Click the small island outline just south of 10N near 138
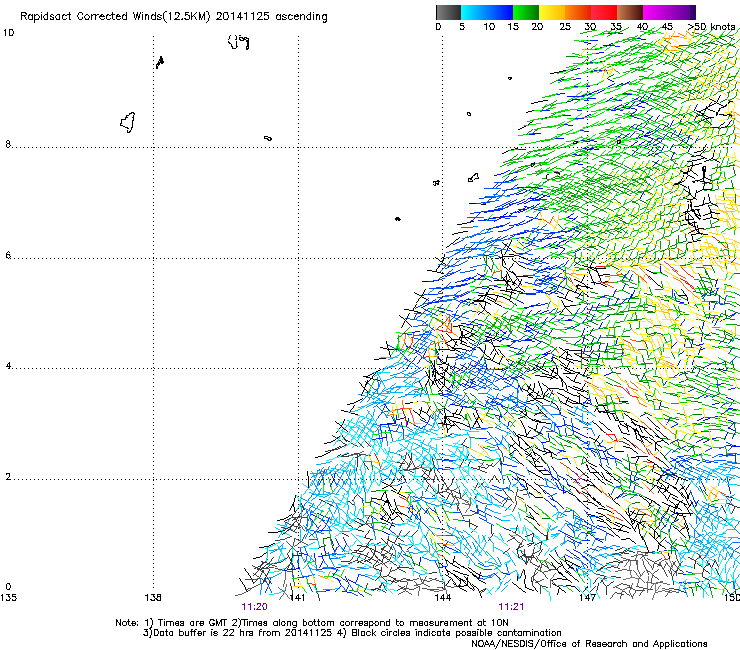 tap(160, 62)
